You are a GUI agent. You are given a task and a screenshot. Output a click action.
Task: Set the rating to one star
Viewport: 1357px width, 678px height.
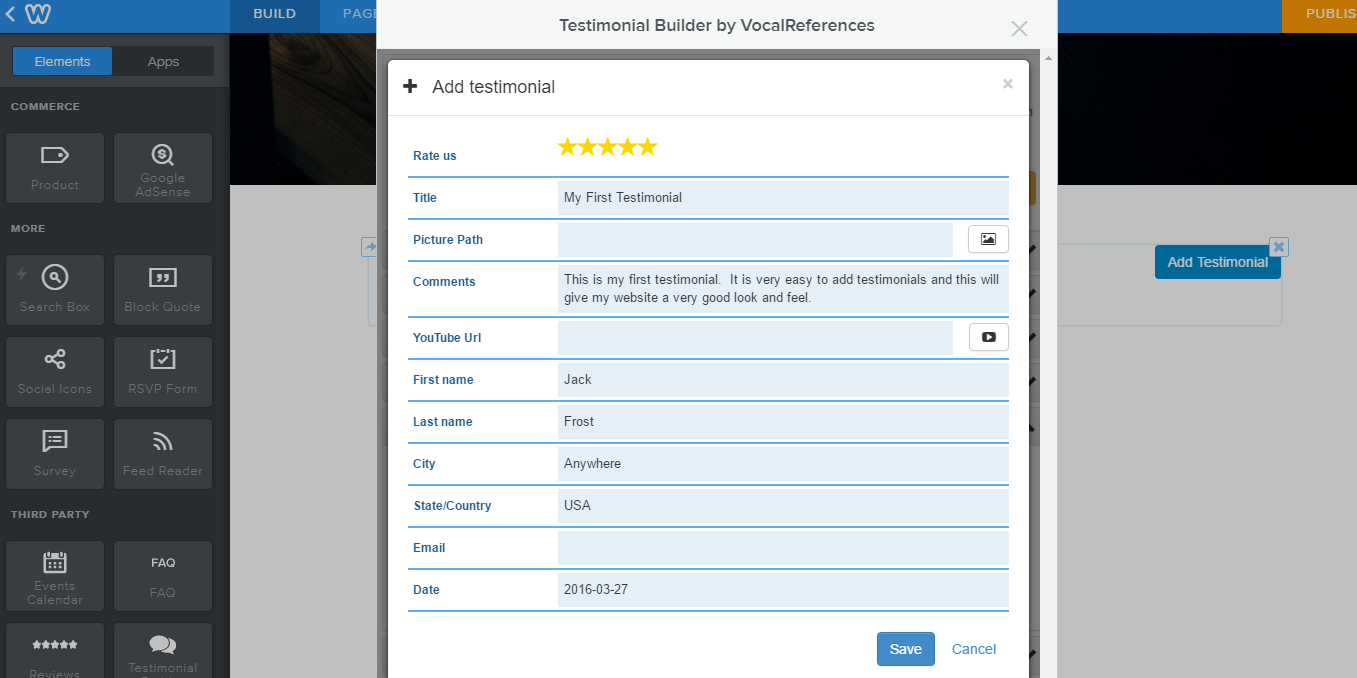point(568,147)
